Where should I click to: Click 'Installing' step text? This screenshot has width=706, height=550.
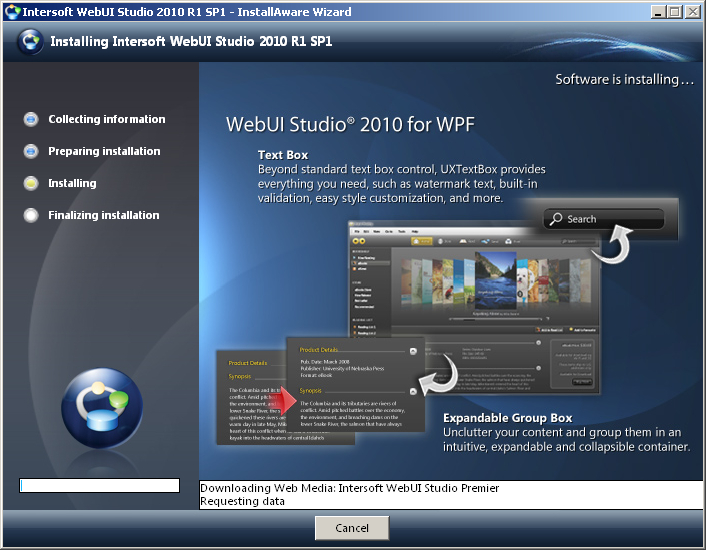(x=72, y=183)
